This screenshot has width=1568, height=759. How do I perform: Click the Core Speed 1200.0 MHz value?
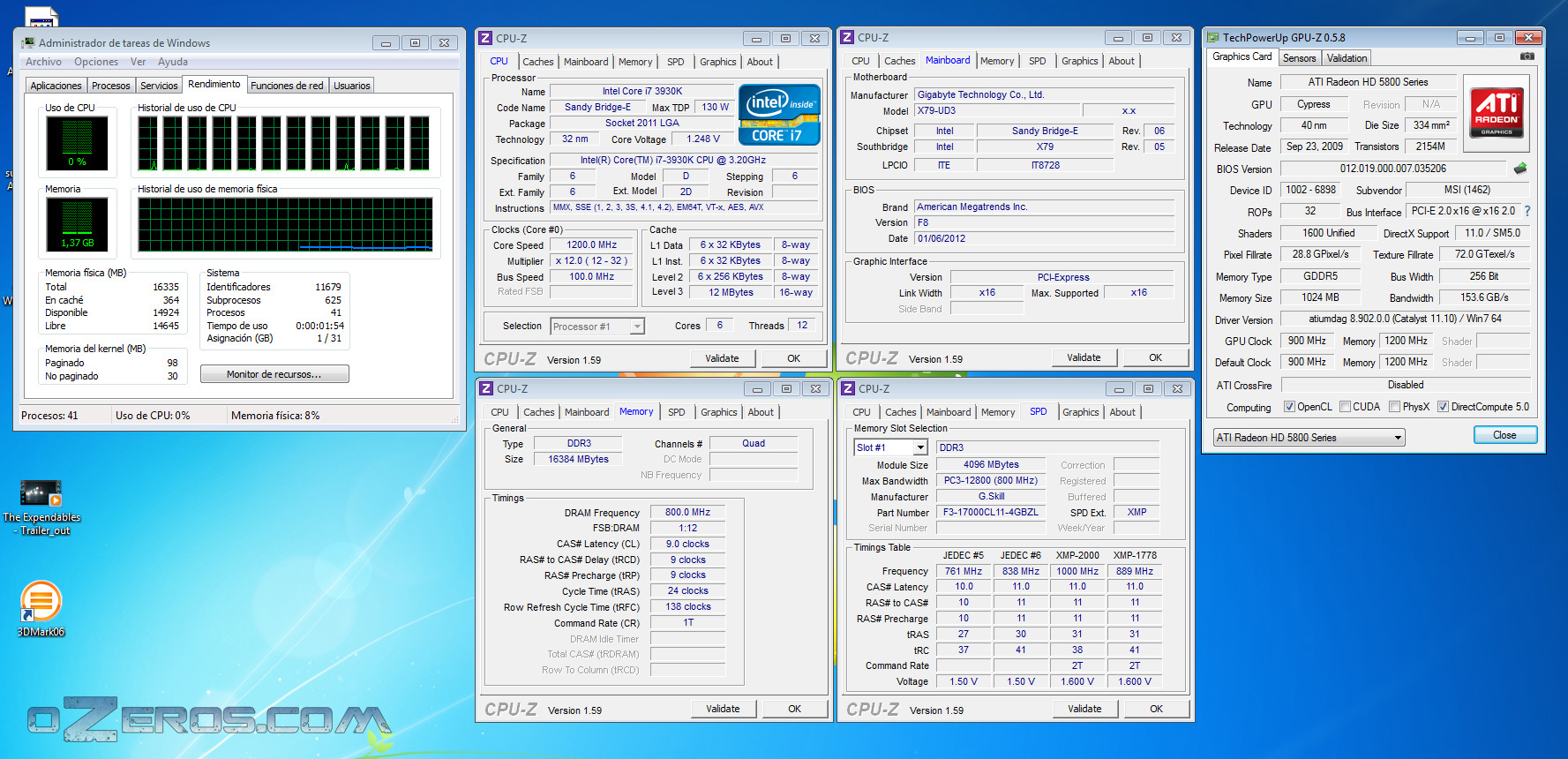click(591, 244)
